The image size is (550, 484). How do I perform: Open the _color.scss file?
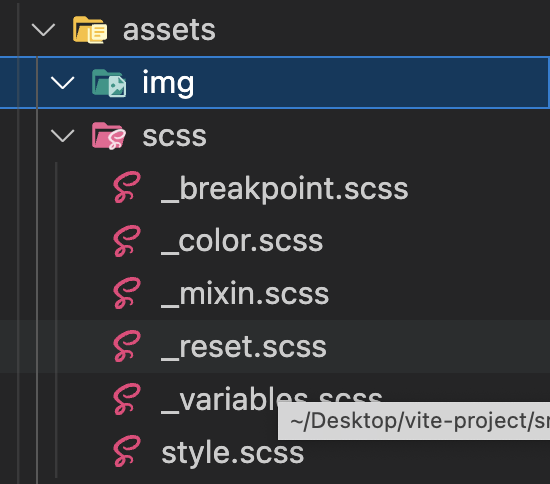click(242, 241)
